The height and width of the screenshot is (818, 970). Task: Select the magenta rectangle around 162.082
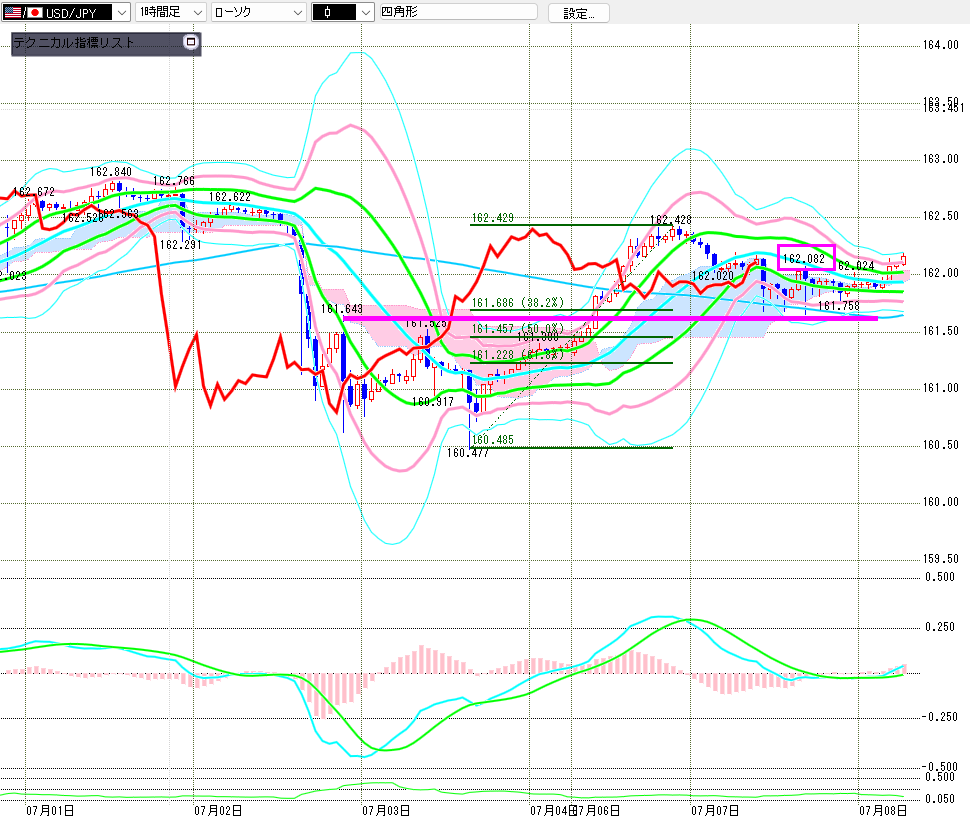click(x=806, y=257)
